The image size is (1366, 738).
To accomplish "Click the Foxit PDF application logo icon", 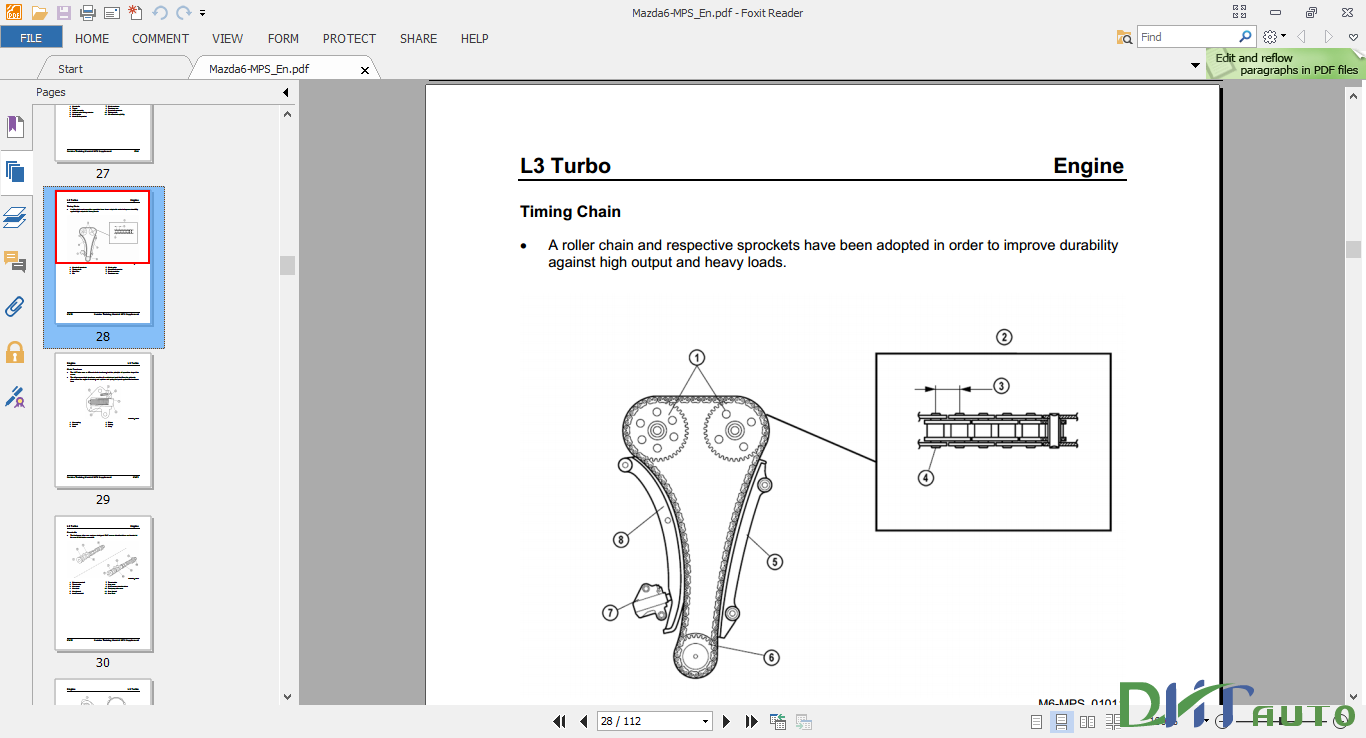I will (x=13, y=13).
